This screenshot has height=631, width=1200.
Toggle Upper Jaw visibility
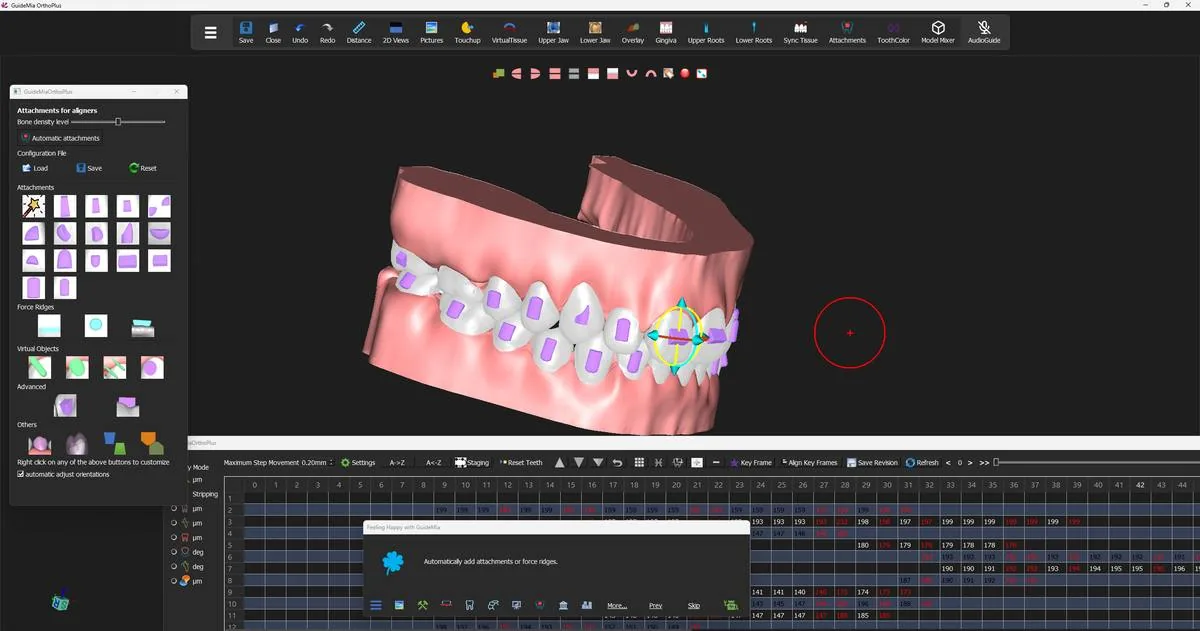point(554,32)
